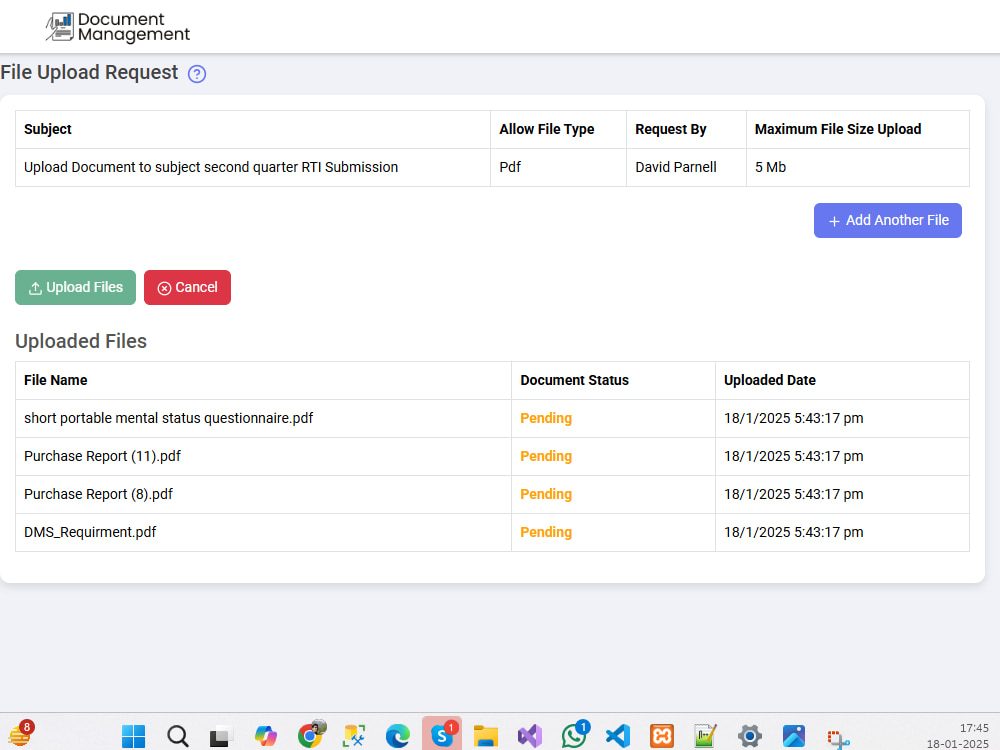This screenshot has width=1000, height=750.
Task: Select Pending status of Purchase Report (8).pdf
Action: (x=546, y=494)
